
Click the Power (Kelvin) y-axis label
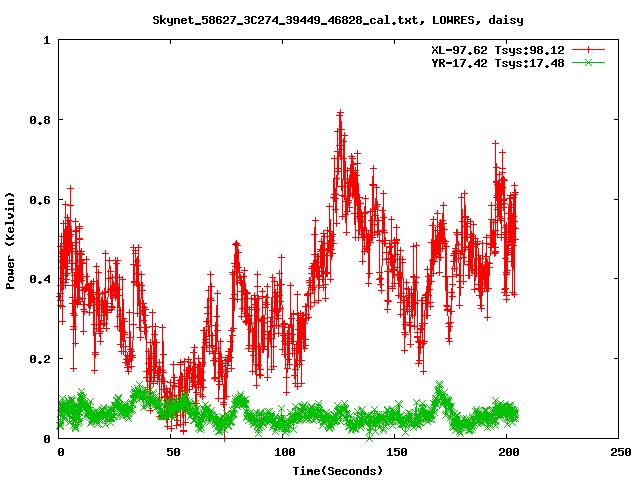tap(10, 241)
